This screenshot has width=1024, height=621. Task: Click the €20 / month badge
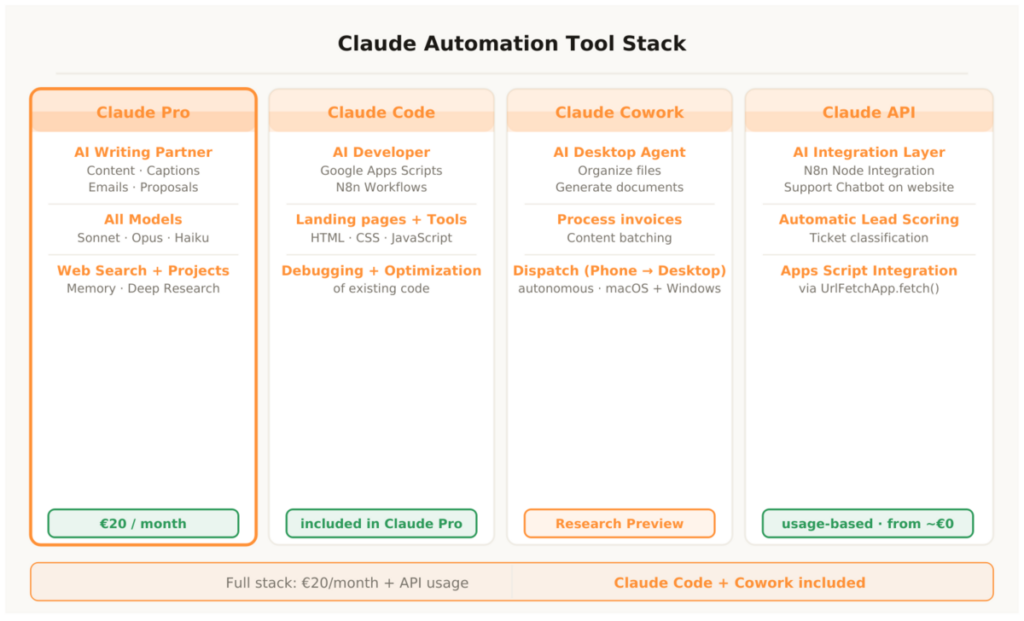[x=143, y=524]
